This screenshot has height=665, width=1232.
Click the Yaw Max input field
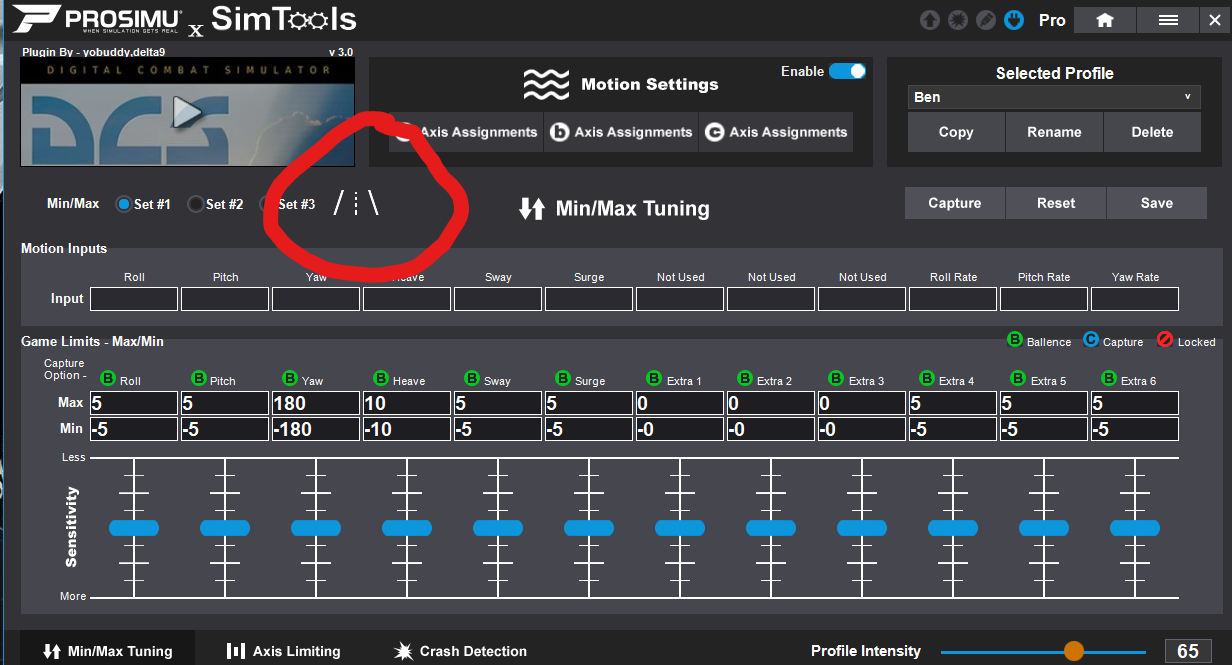[315, 404]
